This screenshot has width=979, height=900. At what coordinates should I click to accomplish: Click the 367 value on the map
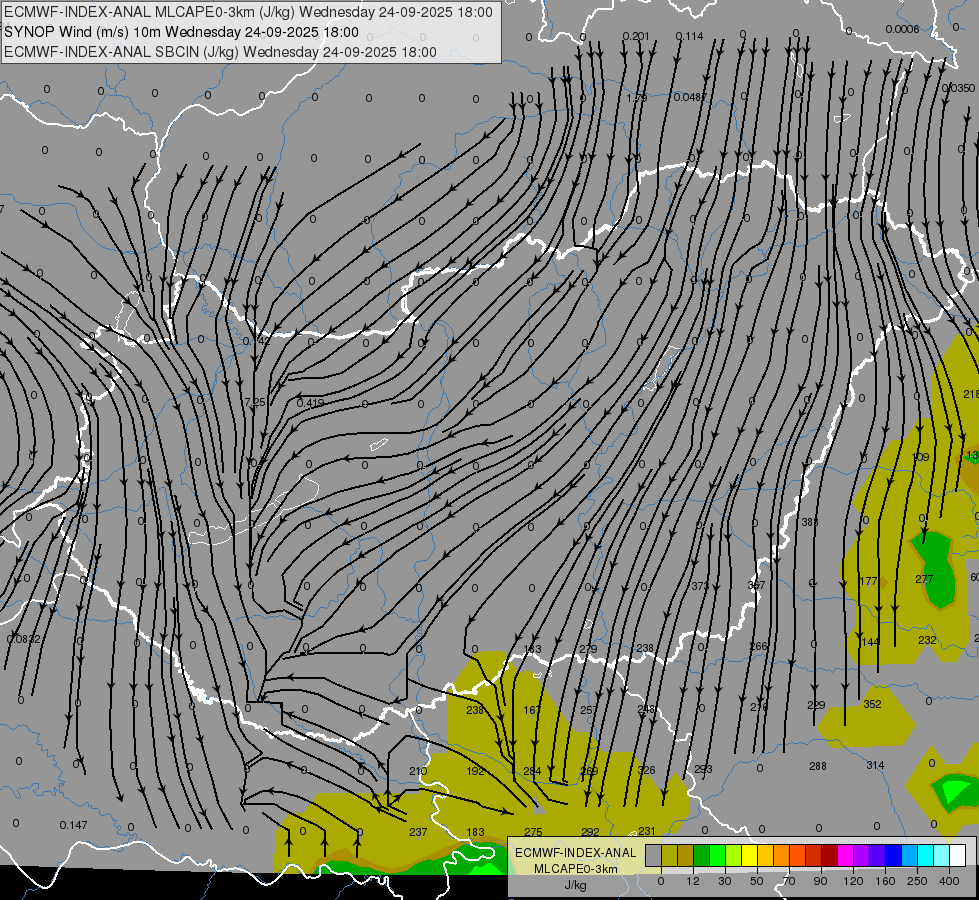click(756, 585)
